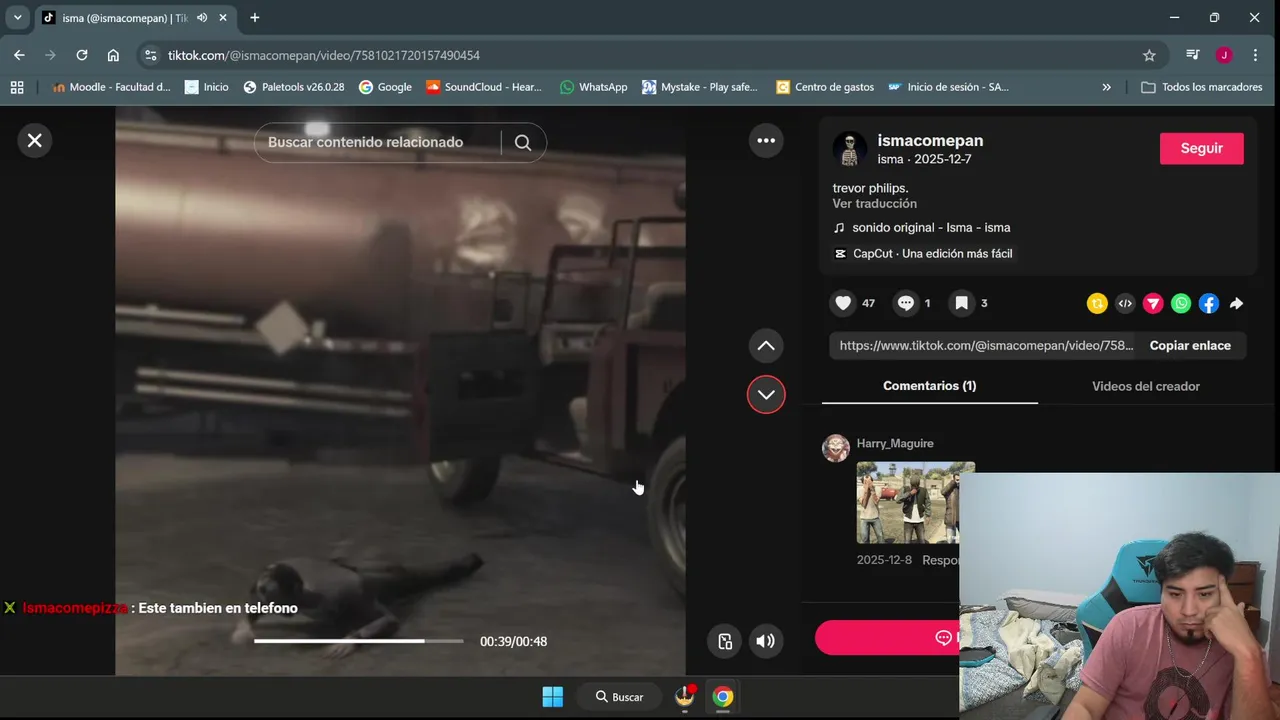Image resolution: width=1280 pixels, height=720 pixels.
Task: Switch to Videos del creador tab
Action: click(x=1146, y=386)
